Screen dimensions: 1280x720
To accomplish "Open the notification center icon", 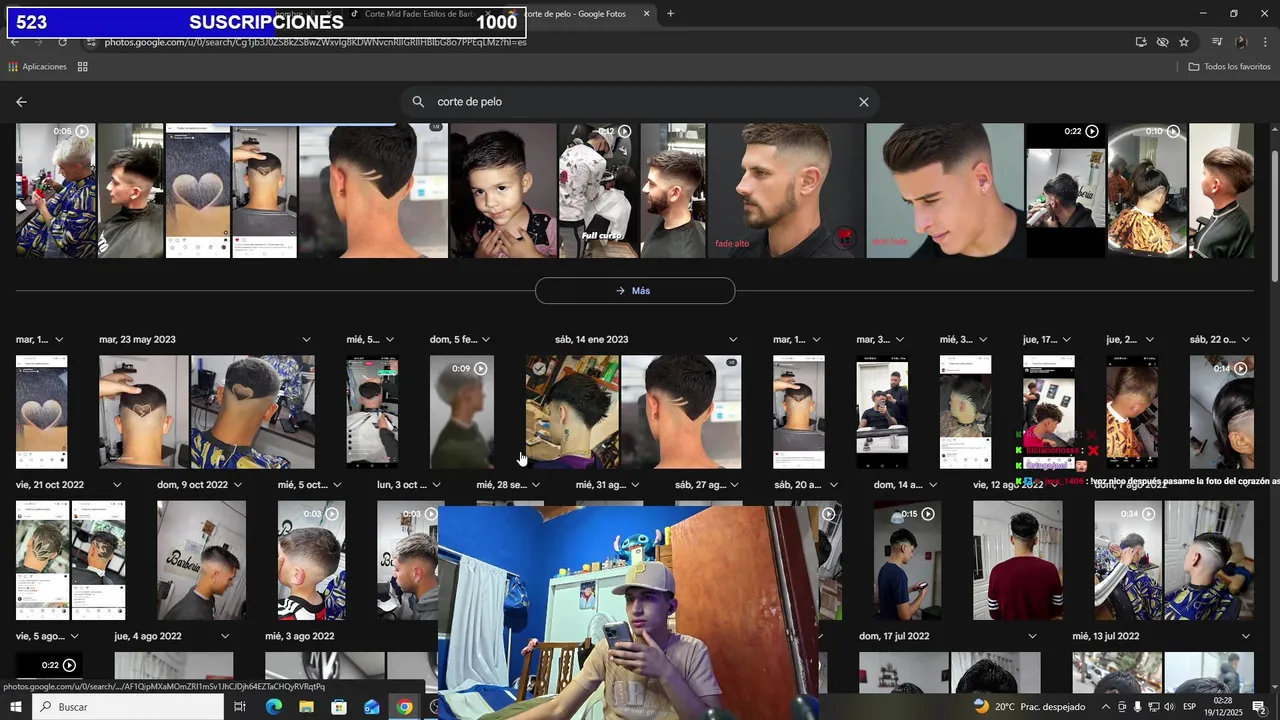I will [x=1260, y=707].
